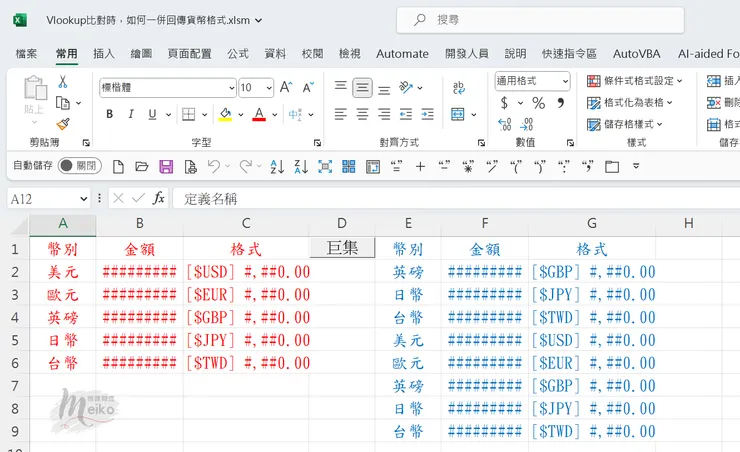This screenshot has height=452, width=740.
Task: Click the Percent Style icon
Action: (x=538, y=103)
